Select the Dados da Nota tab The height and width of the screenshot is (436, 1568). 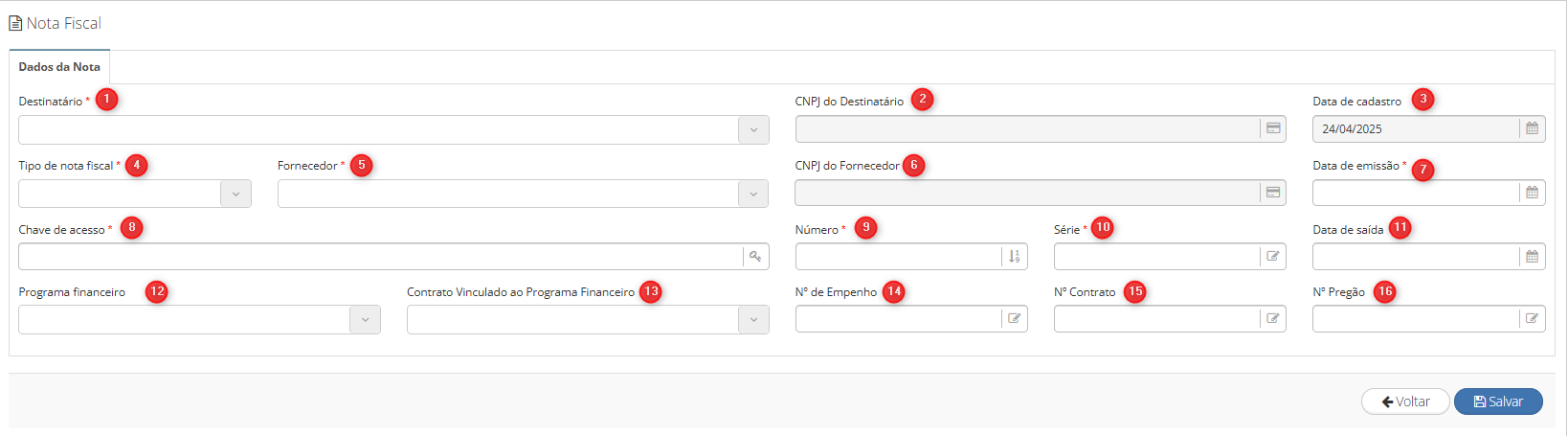(x=59, y=67)
